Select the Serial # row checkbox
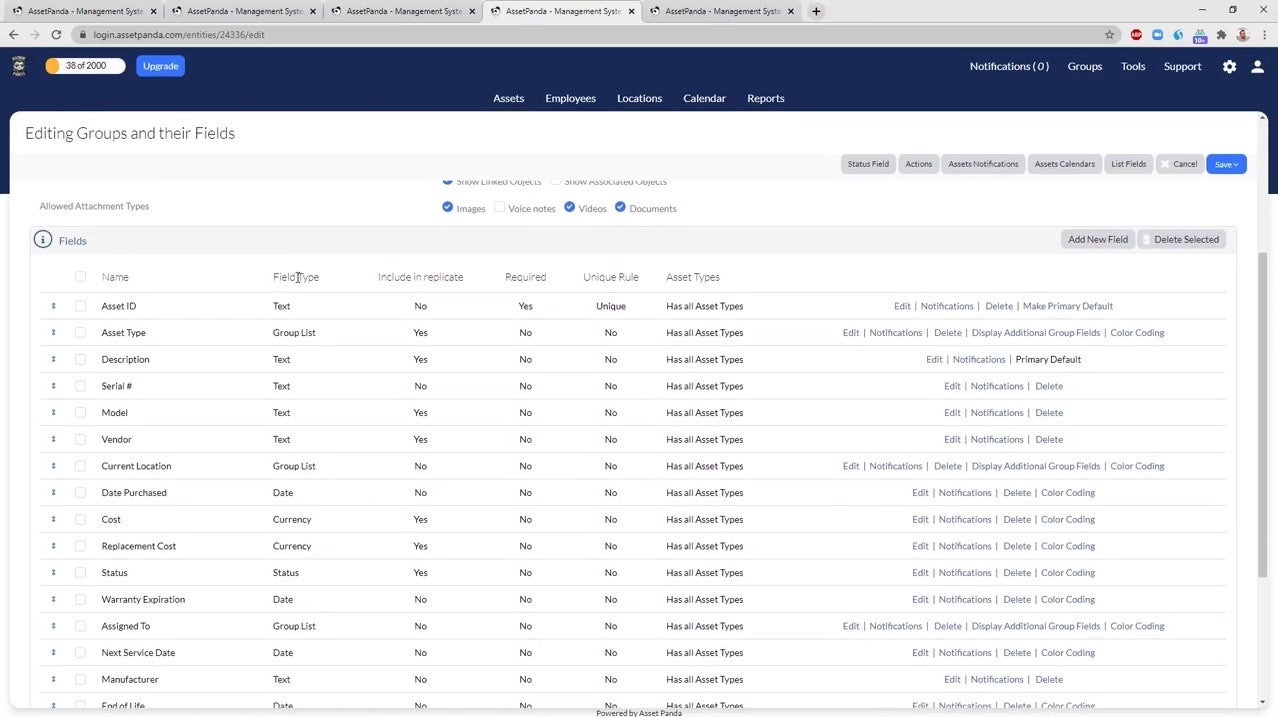Screen dimensions: 1278x717 [80, 386]
